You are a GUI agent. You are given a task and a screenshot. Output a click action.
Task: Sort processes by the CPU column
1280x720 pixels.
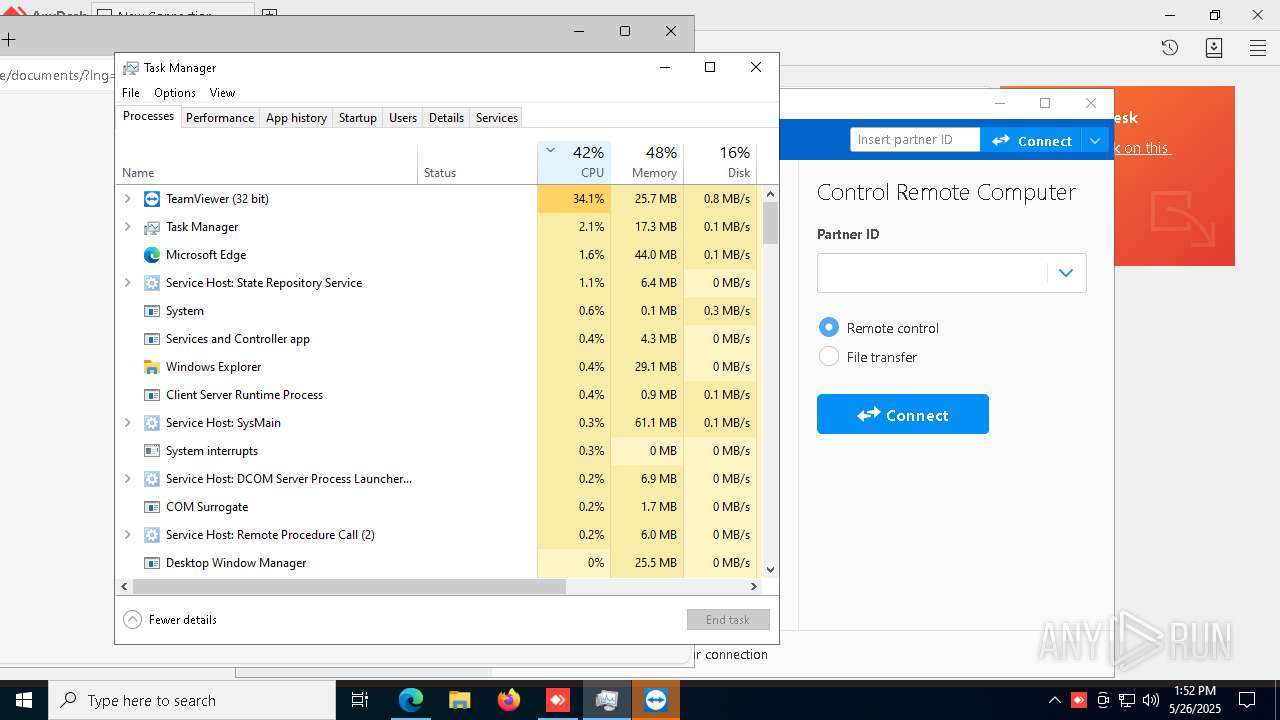click(x=574, y=162)
